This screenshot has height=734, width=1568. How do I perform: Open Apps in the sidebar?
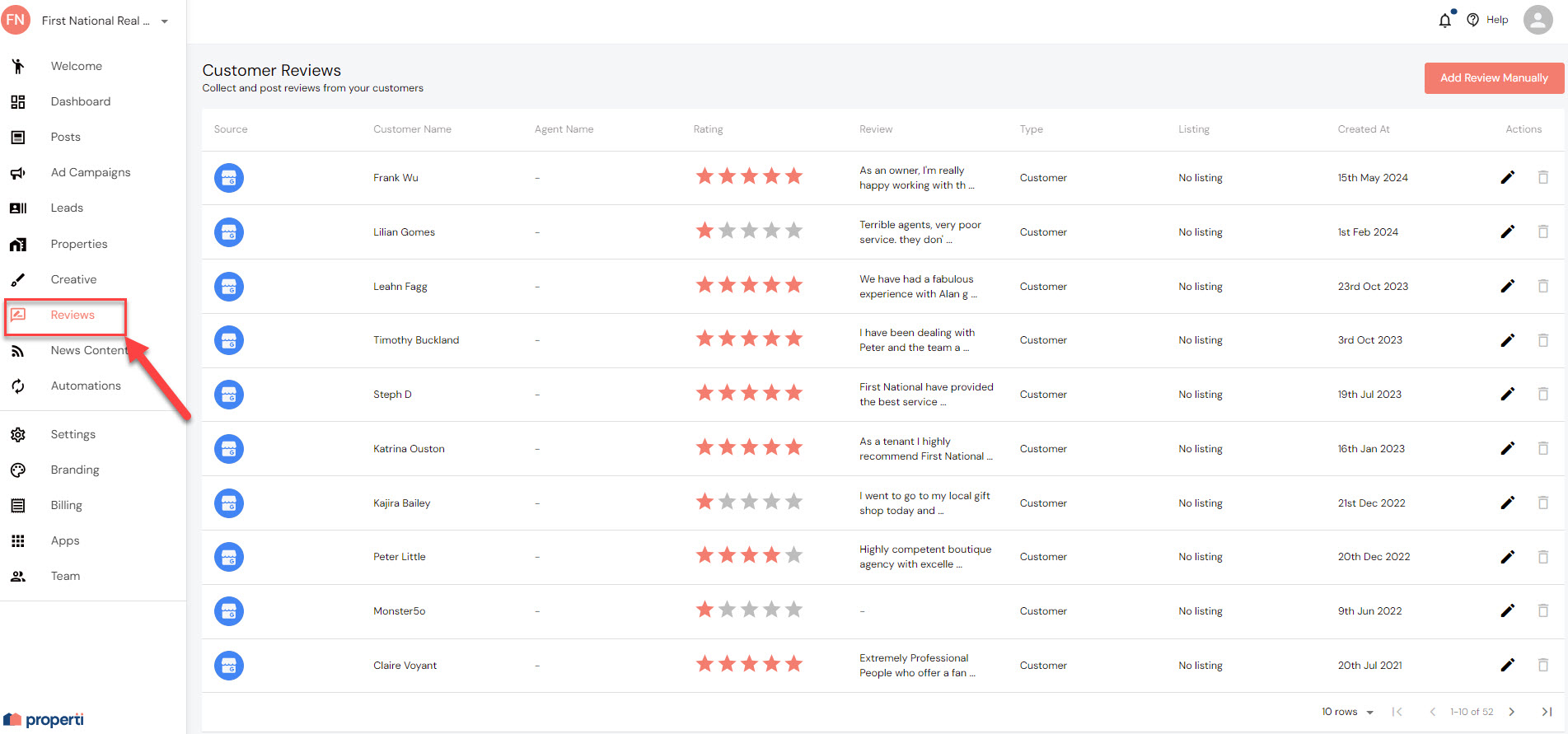(x=64, y=540)
